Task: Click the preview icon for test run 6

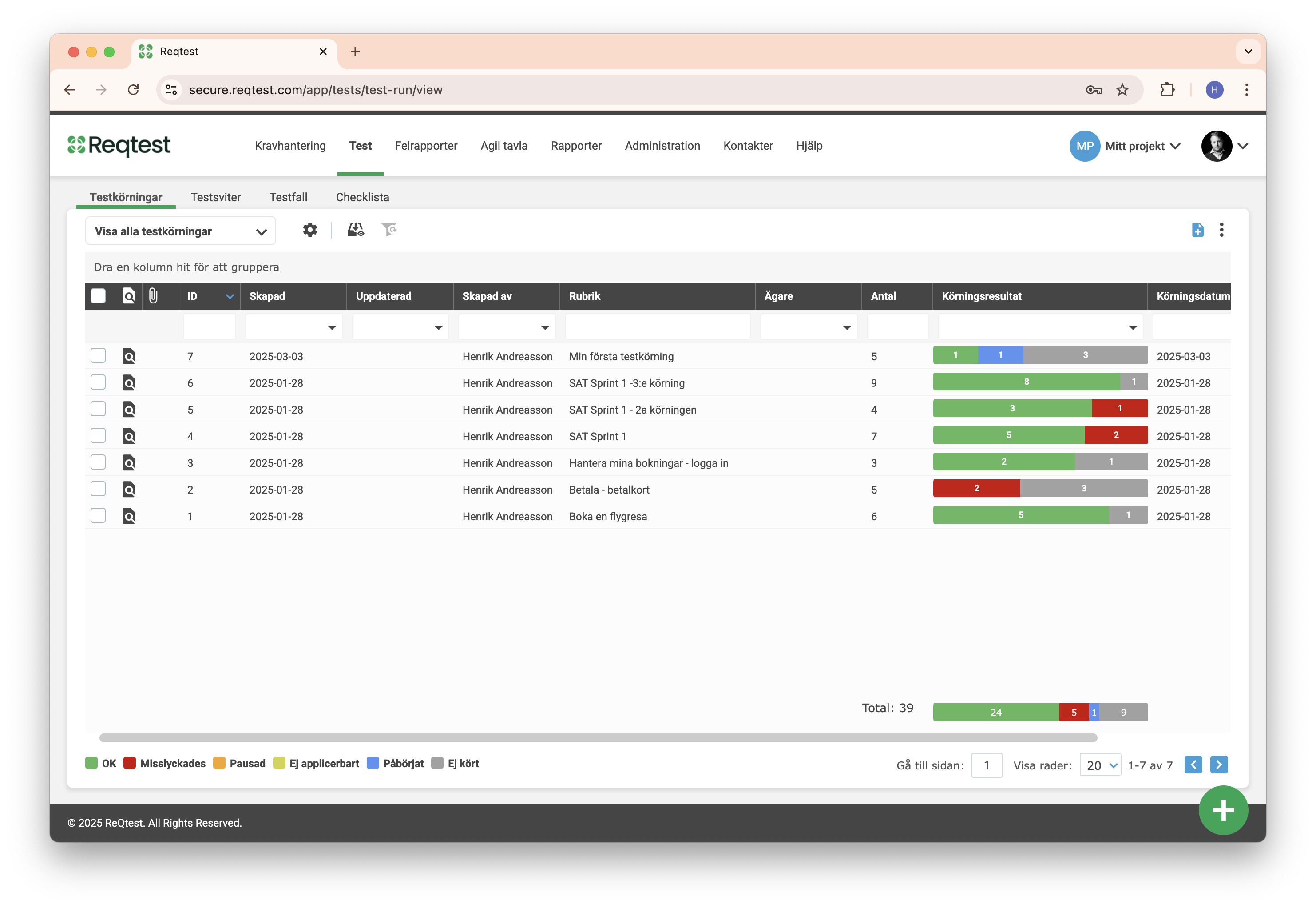Action: (129, 383)
